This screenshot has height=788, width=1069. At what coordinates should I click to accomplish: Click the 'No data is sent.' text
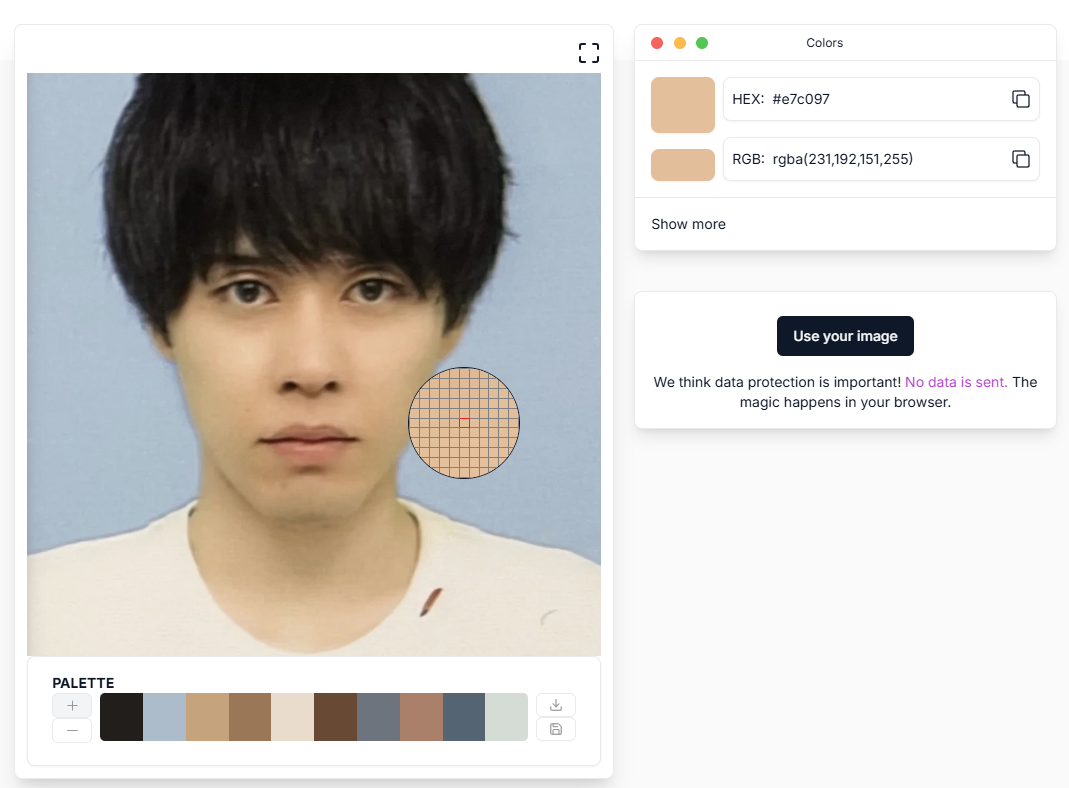[x=956, y=382]
